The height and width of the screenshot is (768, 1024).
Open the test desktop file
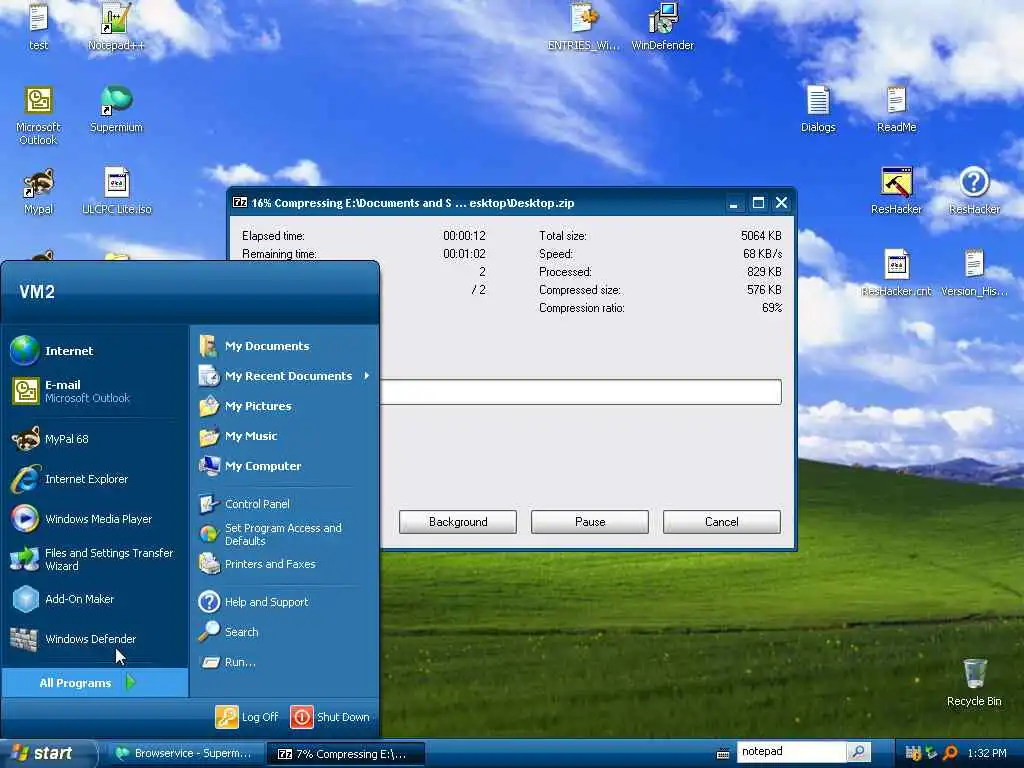click(38, 26)
